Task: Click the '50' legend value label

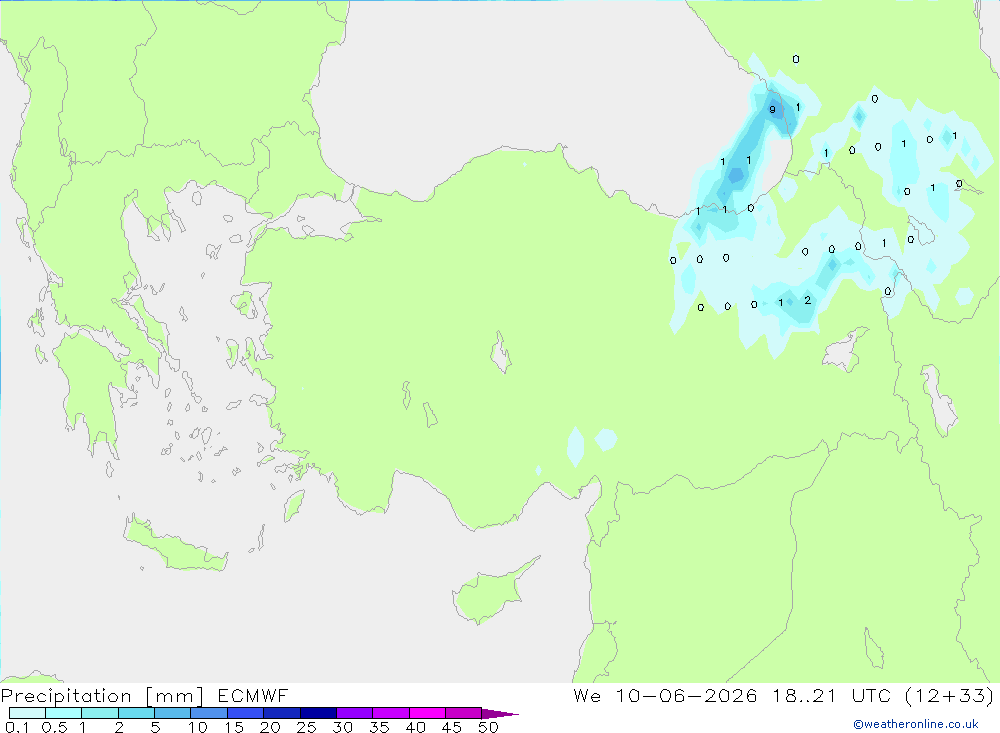Action: (x=488, y=727)
